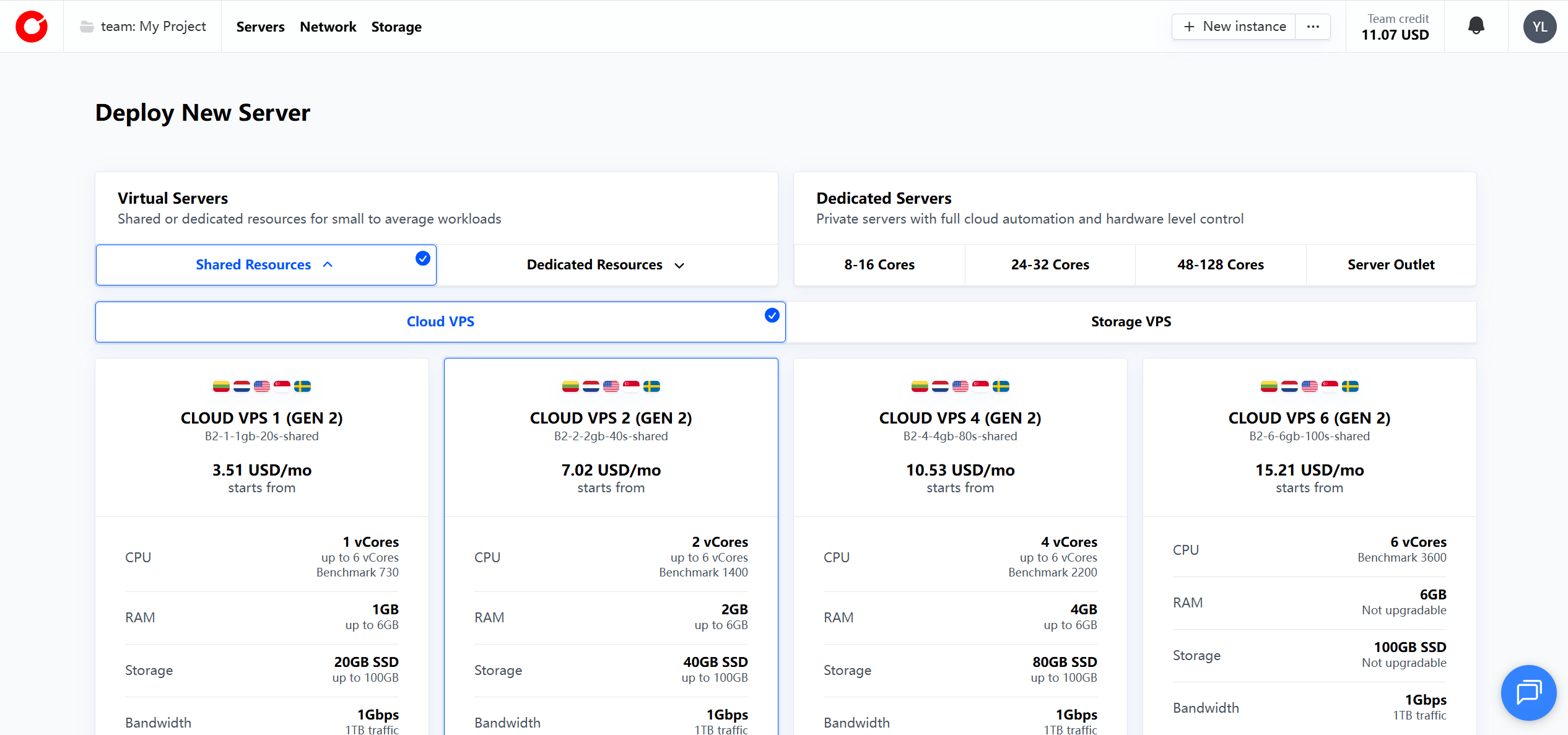Click the Dedicated Resources label

[595, 265]
